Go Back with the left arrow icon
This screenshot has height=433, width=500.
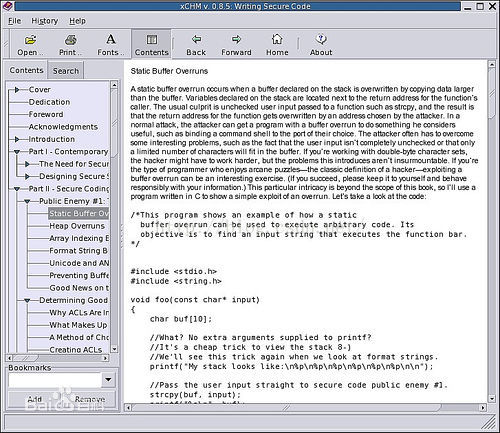coord(196,39)
